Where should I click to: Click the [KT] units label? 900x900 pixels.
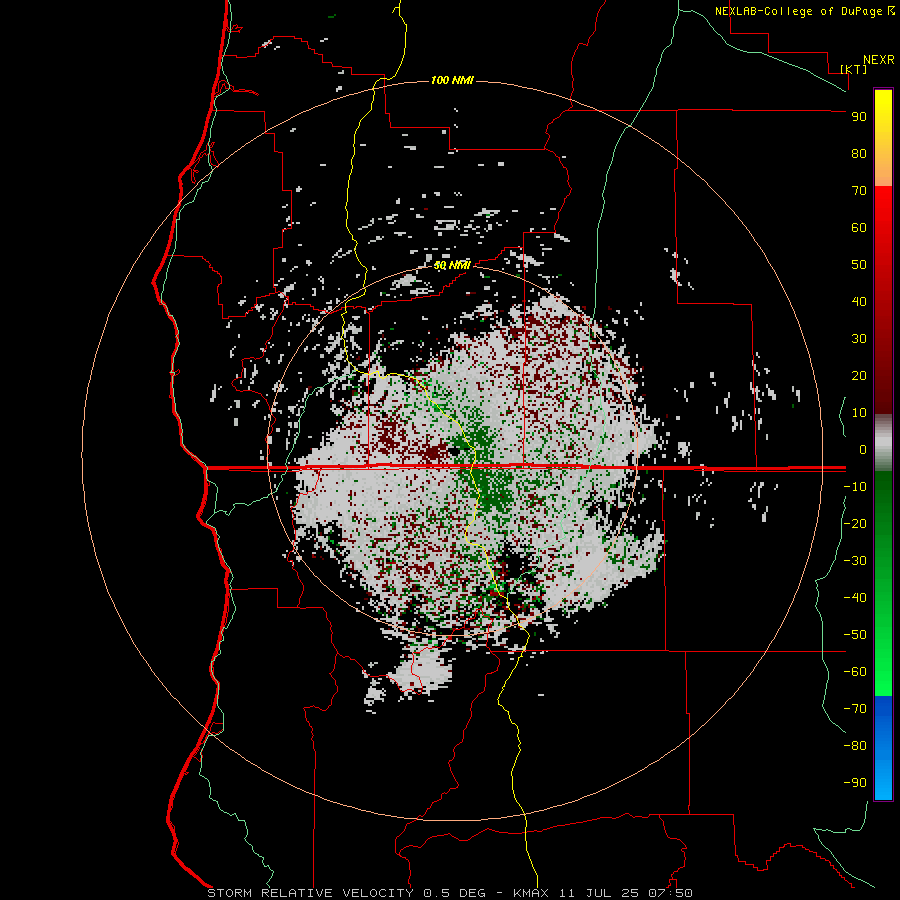tap(853, 69)
